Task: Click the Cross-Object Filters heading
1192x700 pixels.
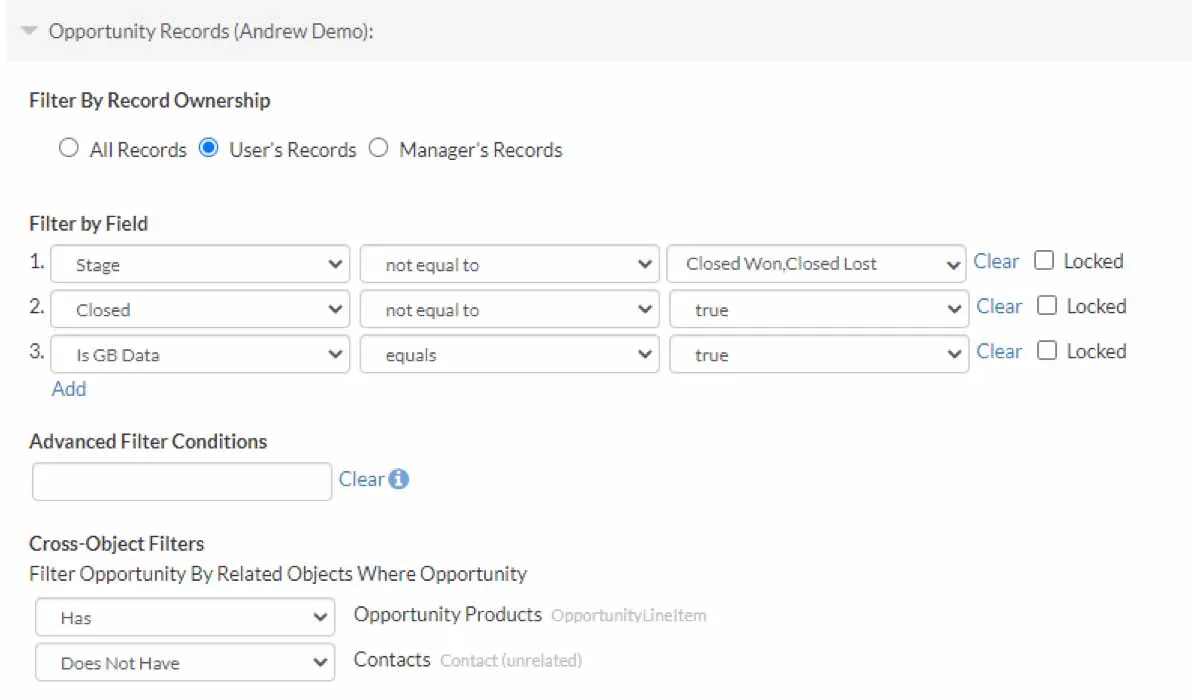Action: coord(117,543)
